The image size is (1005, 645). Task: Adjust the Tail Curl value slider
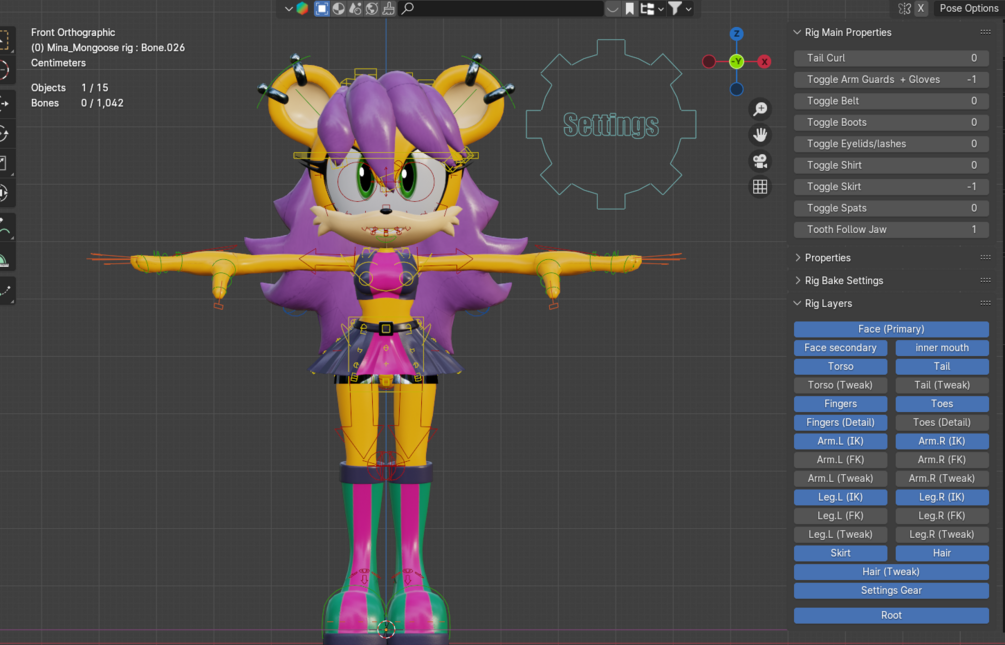click(891, 58)
